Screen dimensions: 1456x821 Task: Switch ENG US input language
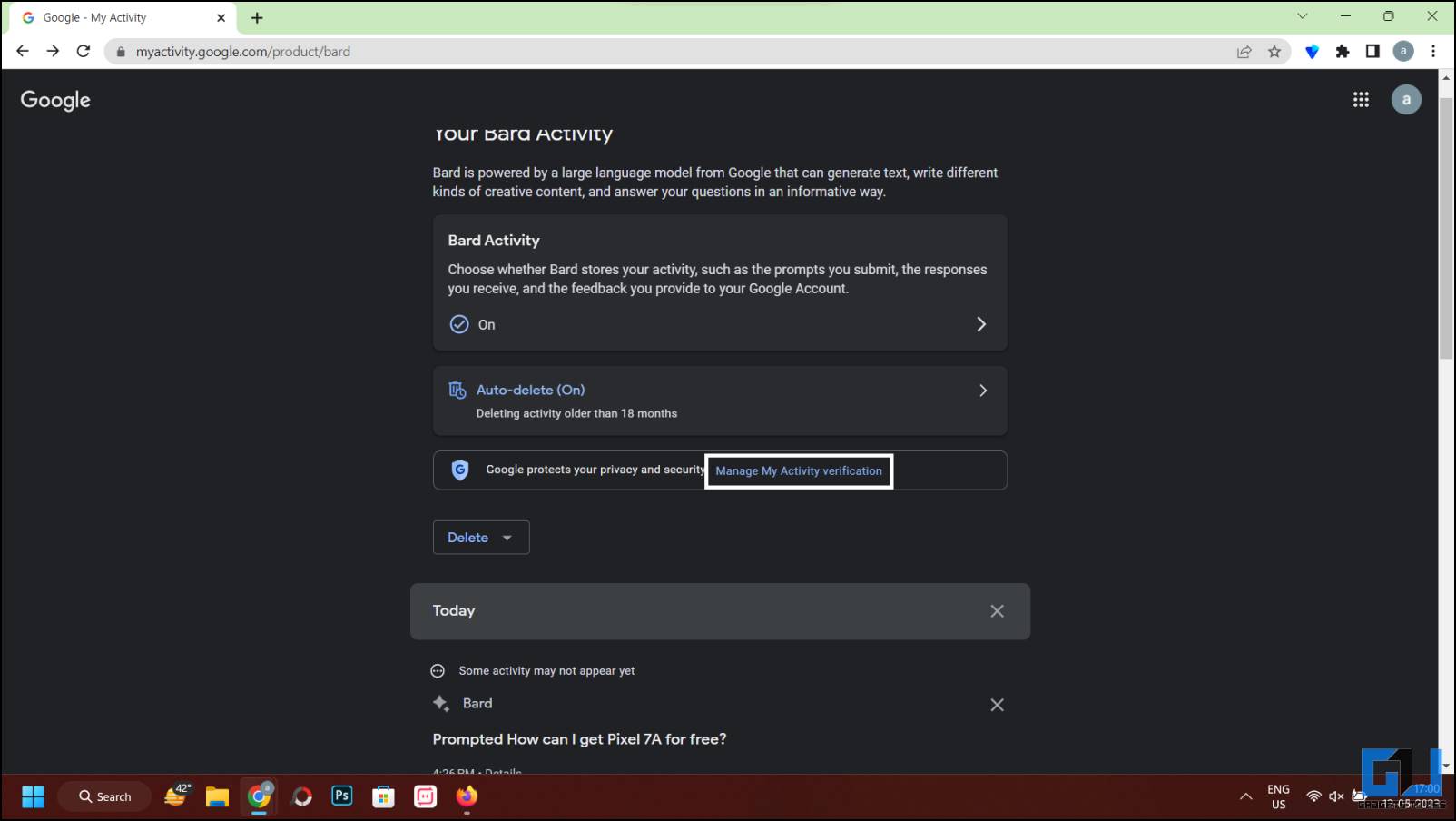tap(1278, 796)
